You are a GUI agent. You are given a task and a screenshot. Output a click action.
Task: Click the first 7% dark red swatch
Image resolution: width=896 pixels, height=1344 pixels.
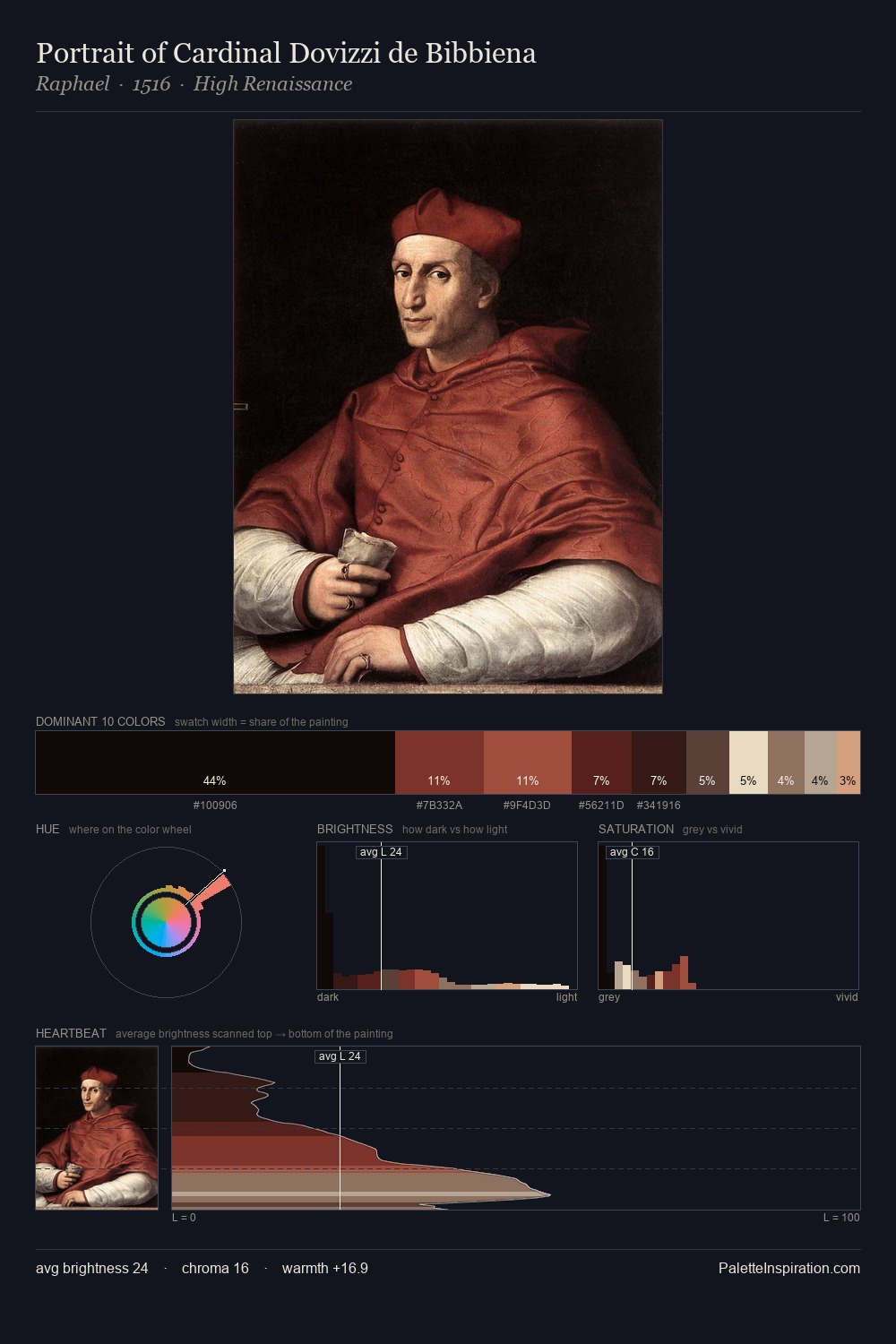(x=601, y=762)
